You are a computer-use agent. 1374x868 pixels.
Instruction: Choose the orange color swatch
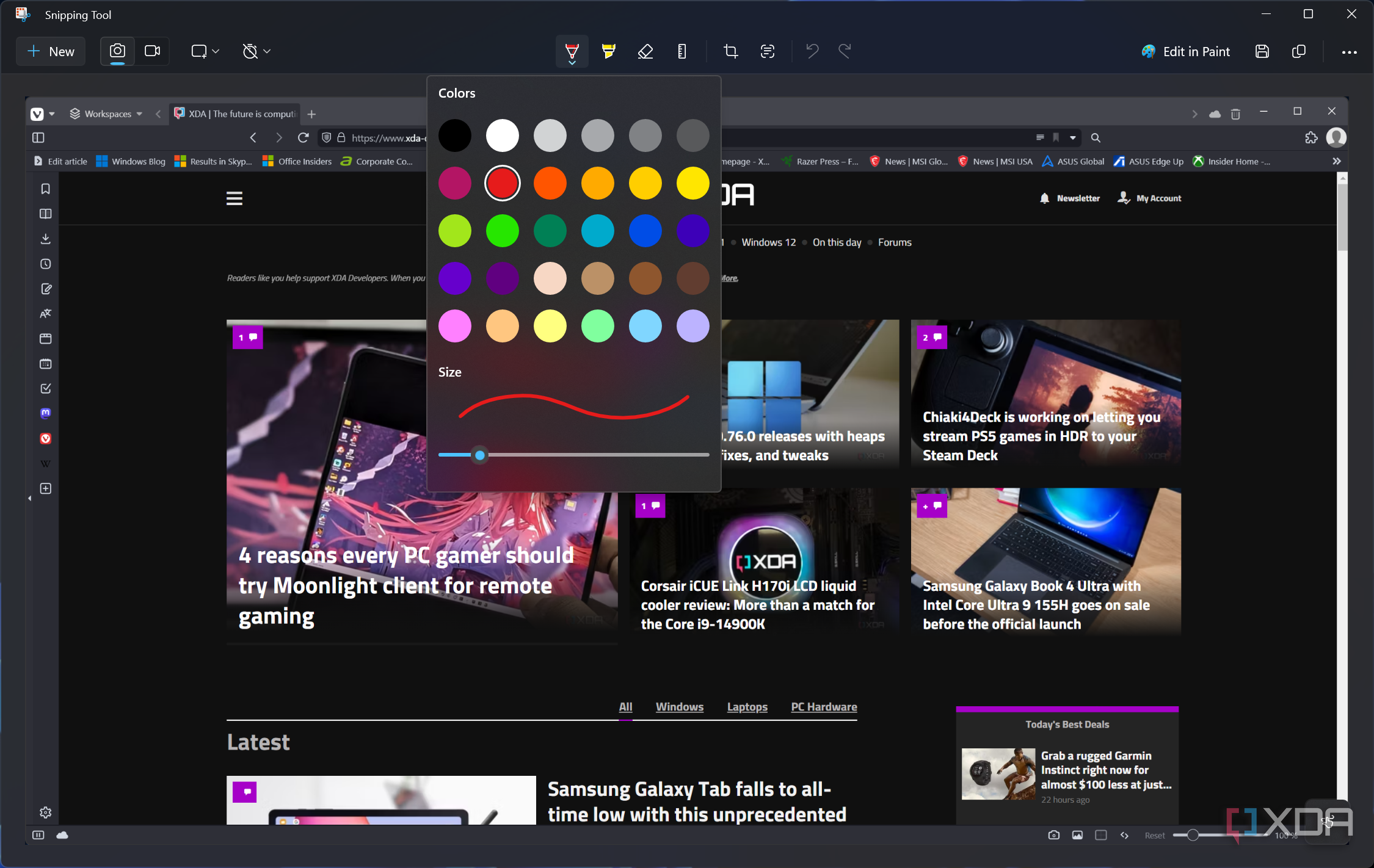[x=550, y=183]
